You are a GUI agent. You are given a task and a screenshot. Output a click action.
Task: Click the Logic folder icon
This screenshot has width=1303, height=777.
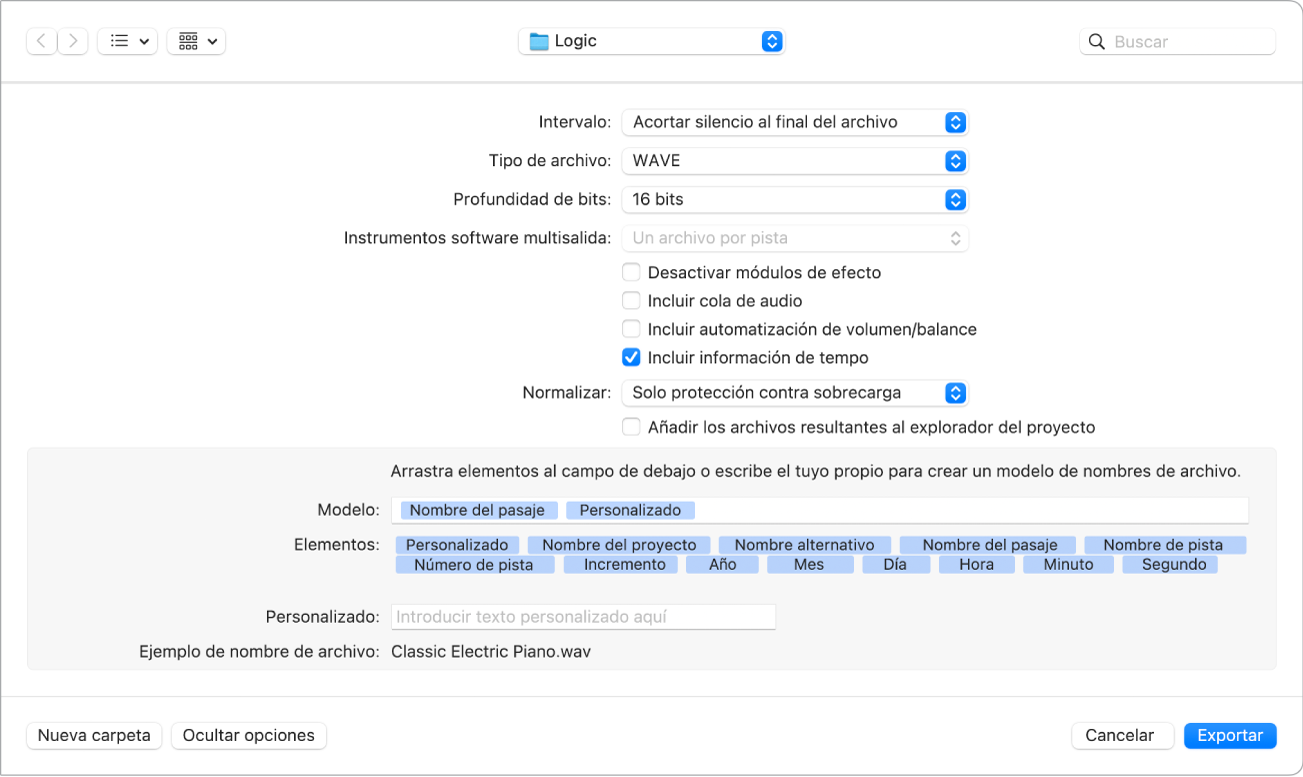[x=540, y=41]
